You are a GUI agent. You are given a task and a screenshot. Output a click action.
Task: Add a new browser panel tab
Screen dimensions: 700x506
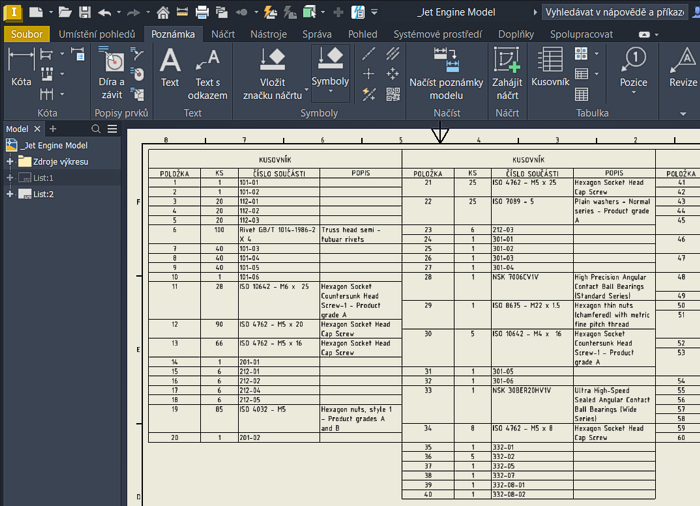click(52, 129)
